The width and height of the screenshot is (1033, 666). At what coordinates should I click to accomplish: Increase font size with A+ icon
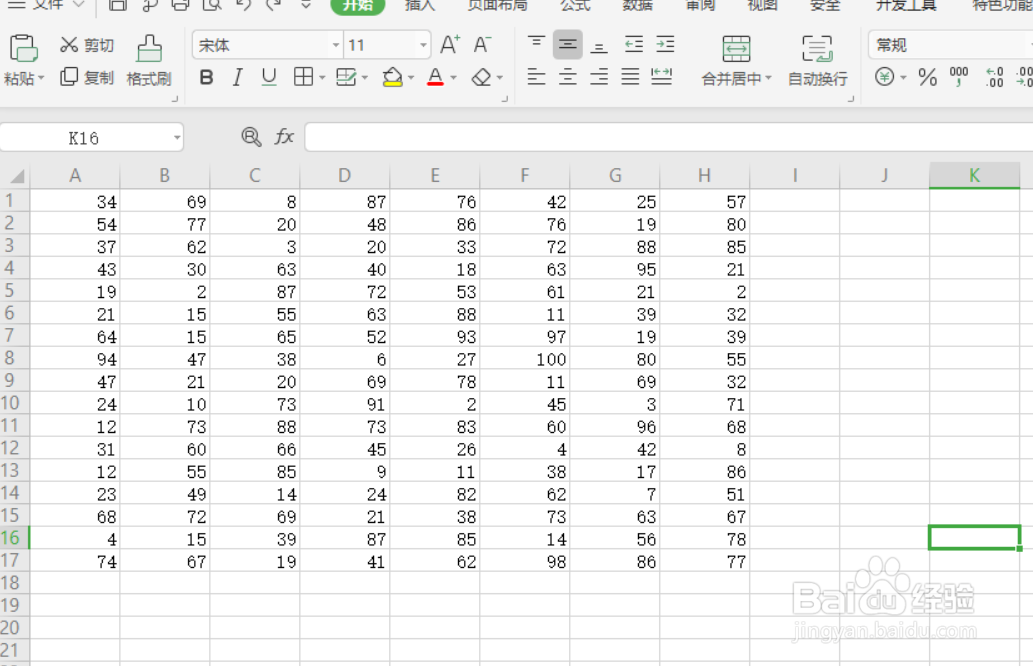point(450,45)
